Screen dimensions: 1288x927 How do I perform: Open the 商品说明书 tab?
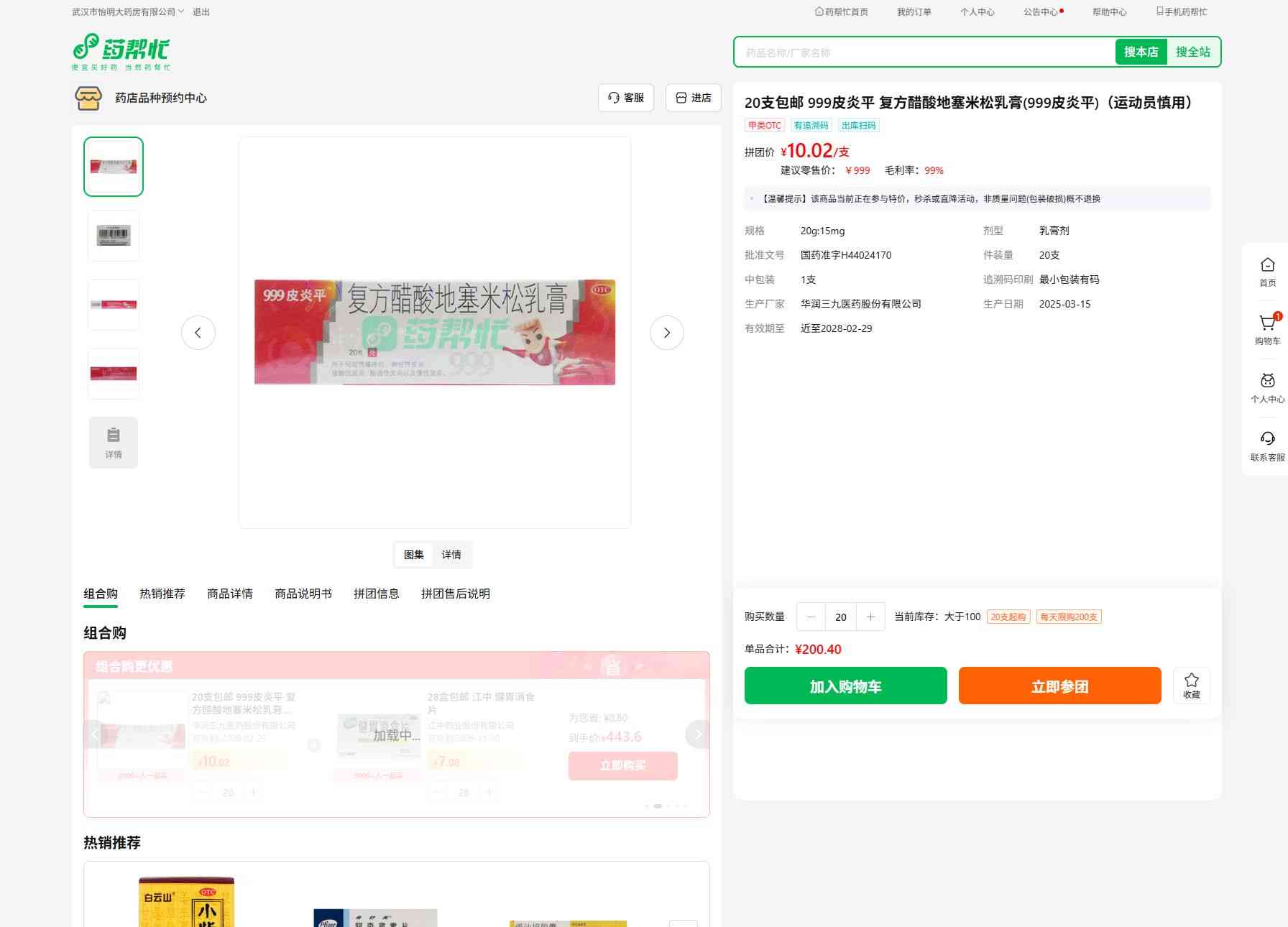303,594
